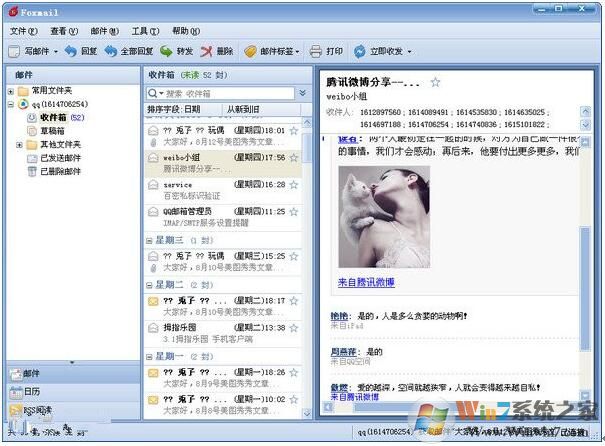Click the Foxmail logo in title bar
Image resolution: width=605 pixels, height=446 pixels.
[14, 12]
